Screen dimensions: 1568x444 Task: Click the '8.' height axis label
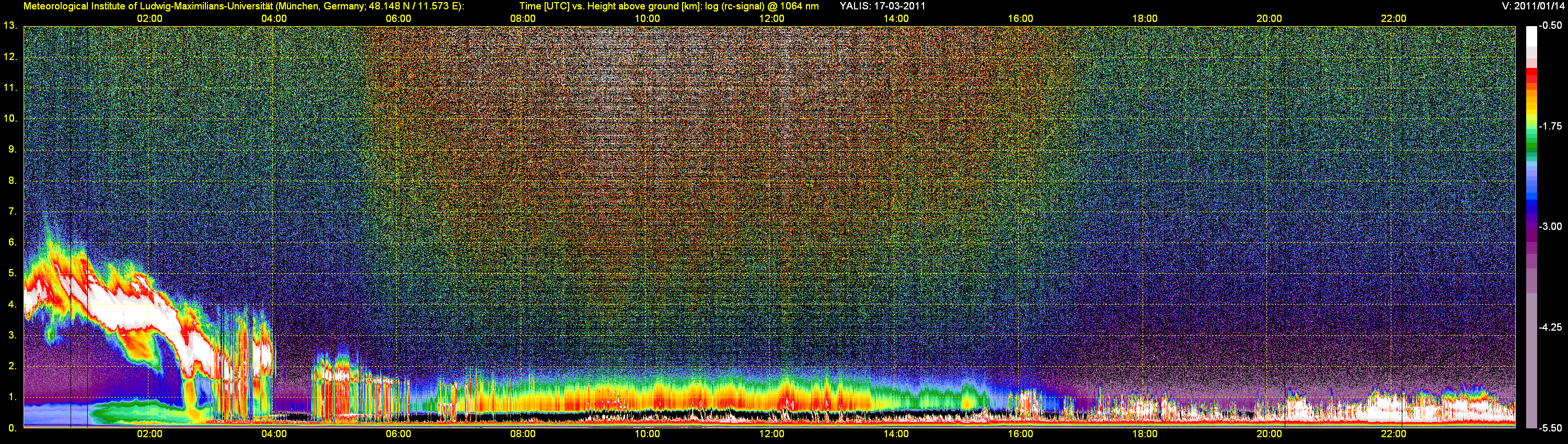[x=12, y=181]
